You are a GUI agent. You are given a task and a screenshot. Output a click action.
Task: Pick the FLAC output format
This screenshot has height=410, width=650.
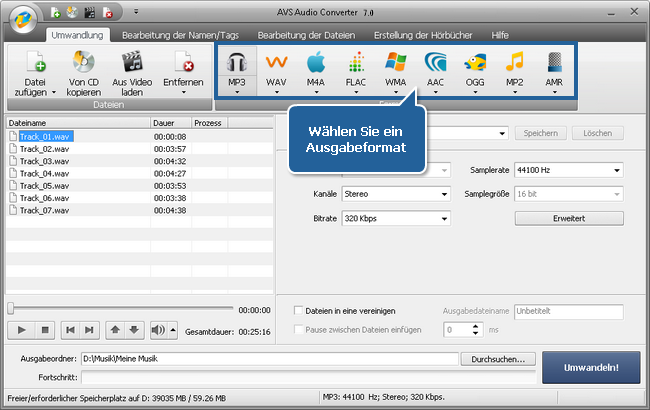pos(356,68)
